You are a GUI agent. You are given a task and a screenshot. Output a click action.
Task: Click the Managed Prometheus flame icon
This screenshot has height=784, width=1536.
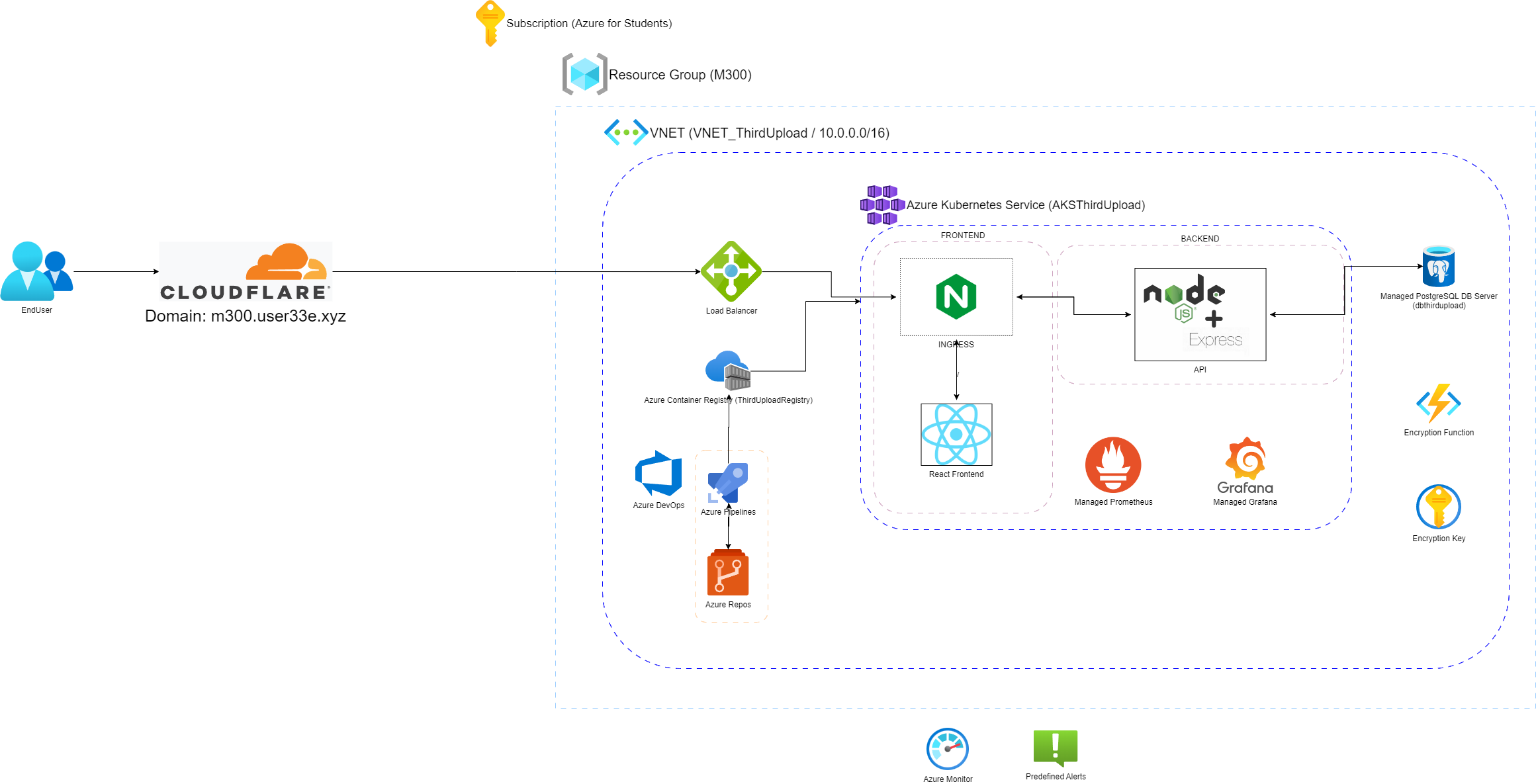click(x=1113, y=464)
